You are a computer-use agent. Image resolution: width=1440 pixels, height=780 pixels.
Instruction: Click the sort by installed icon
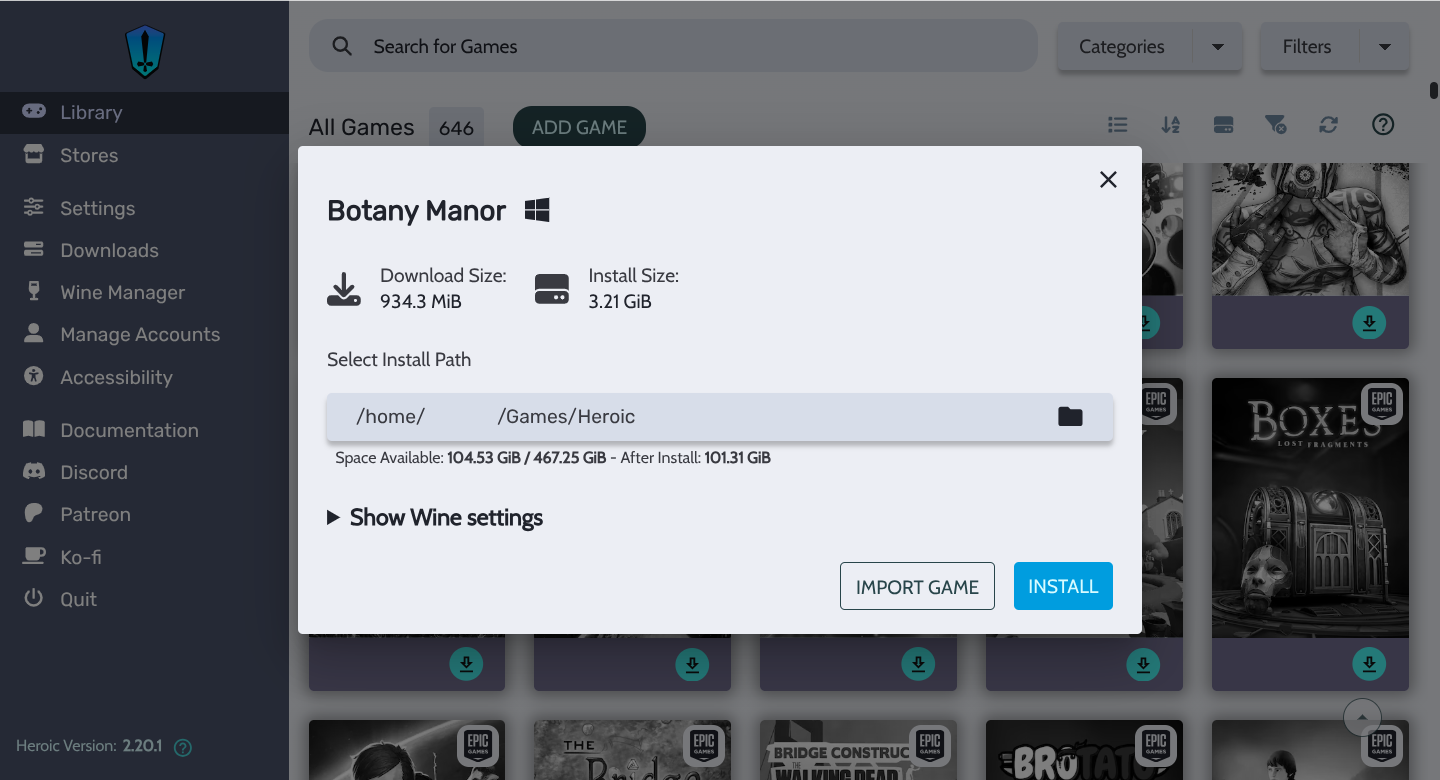coord(1223,125)
